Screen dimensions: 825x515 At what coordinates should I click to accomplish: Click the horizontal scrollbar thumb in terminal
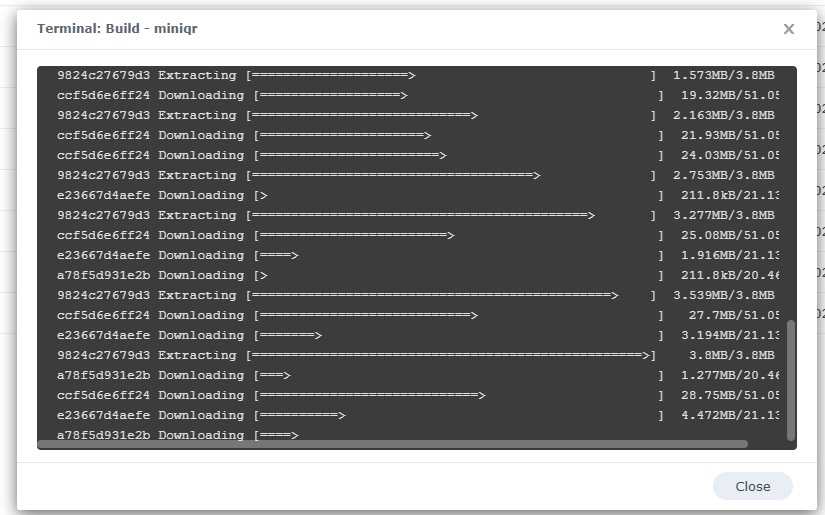(x=393, y=444)
